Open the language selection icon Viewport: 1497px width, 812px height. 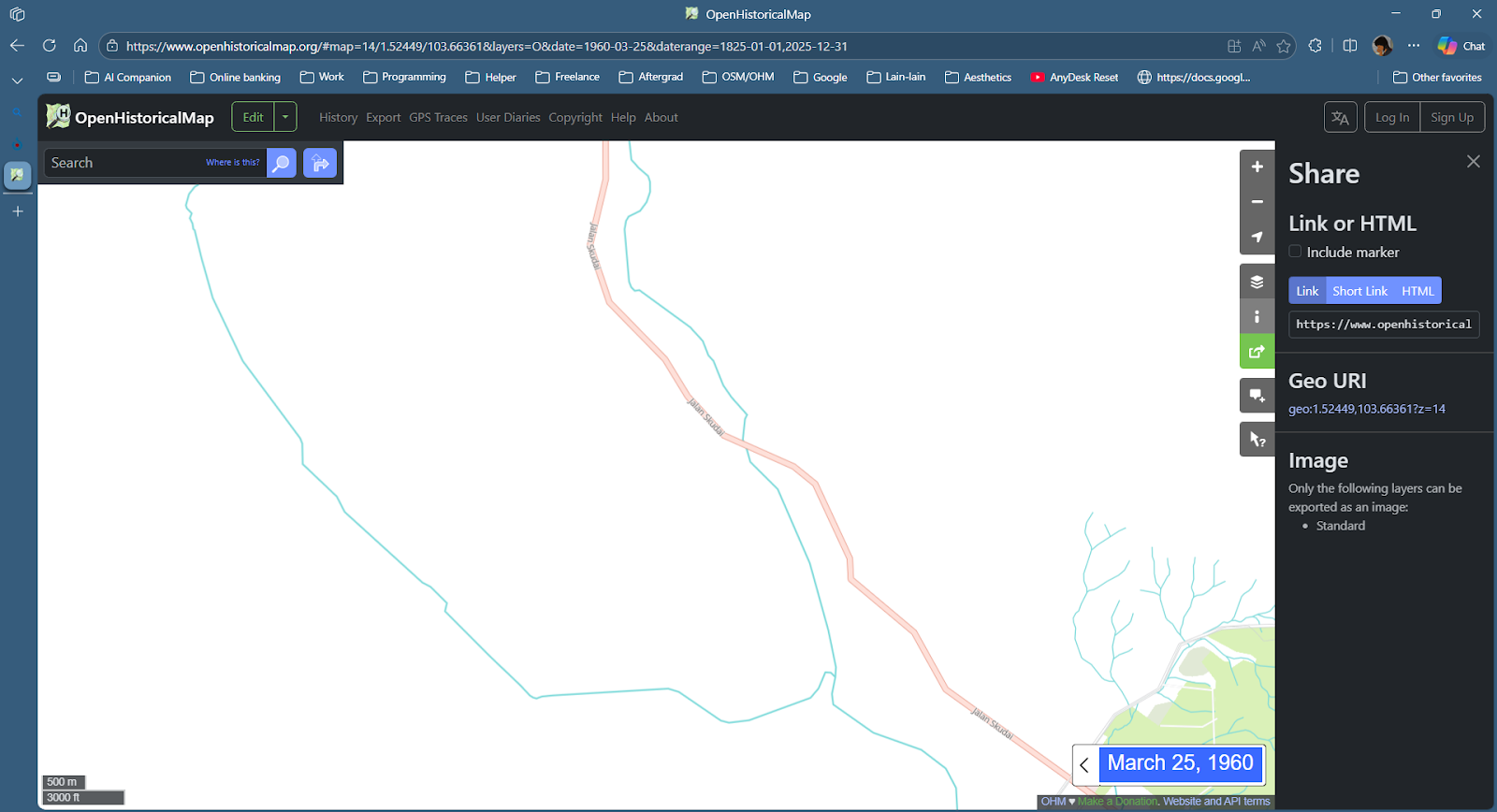coord(1340,117)
